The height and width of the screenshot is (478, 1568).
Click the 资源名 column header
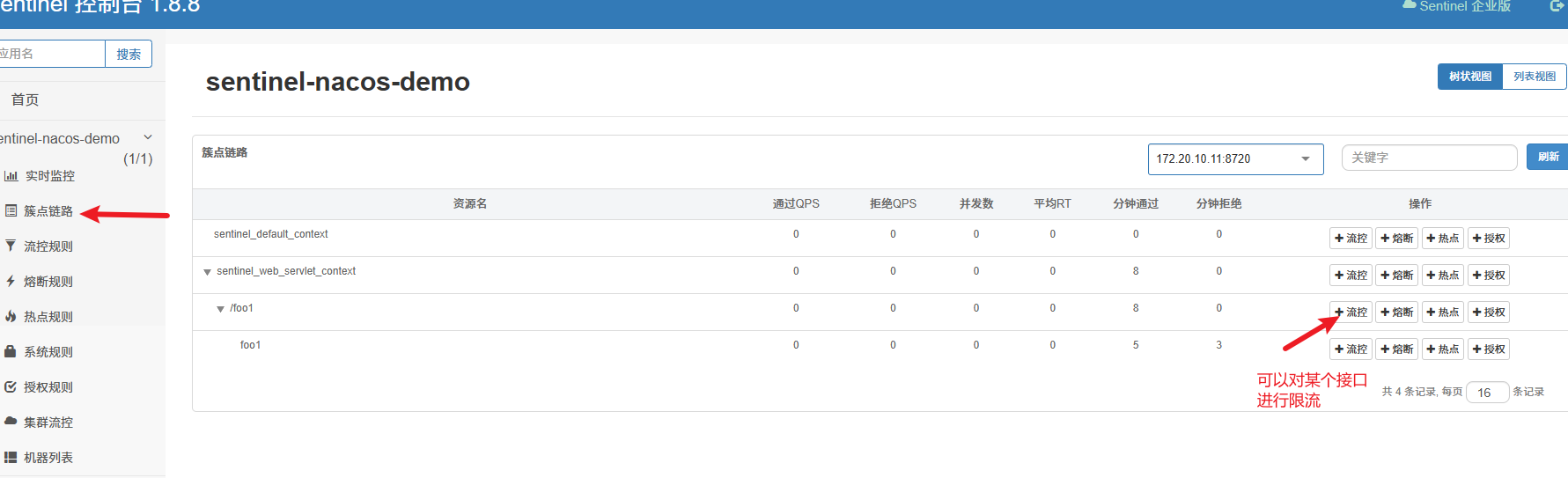click(x=470, y=204)
